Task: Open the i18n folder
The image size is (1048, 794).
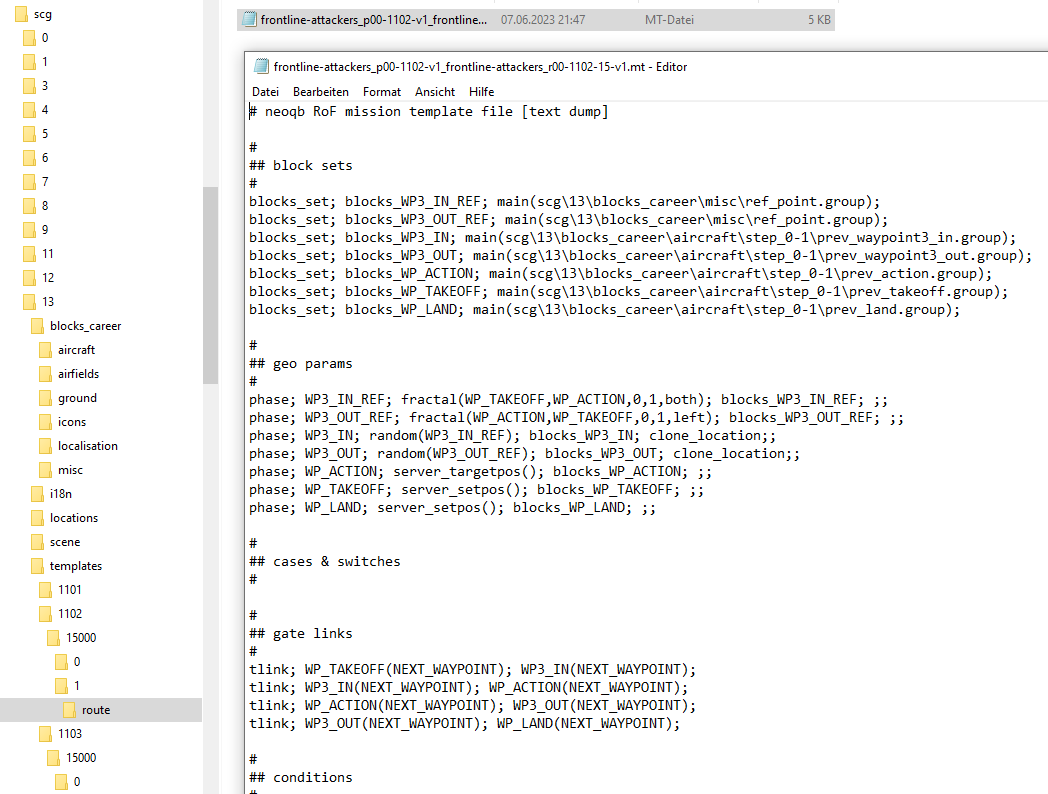Action: point(60,494)
